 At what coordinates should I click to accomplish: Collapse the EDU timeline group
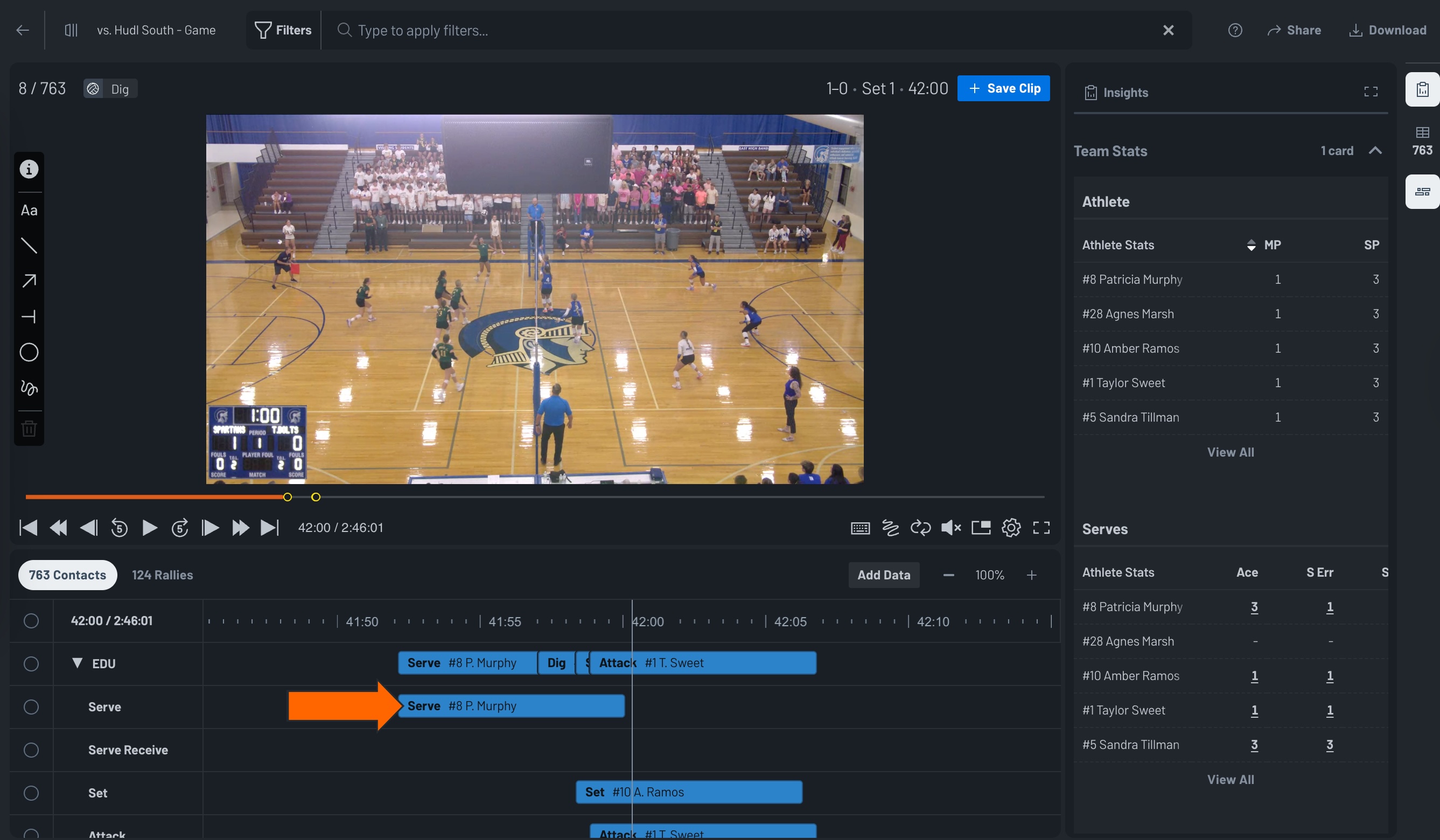78,663
